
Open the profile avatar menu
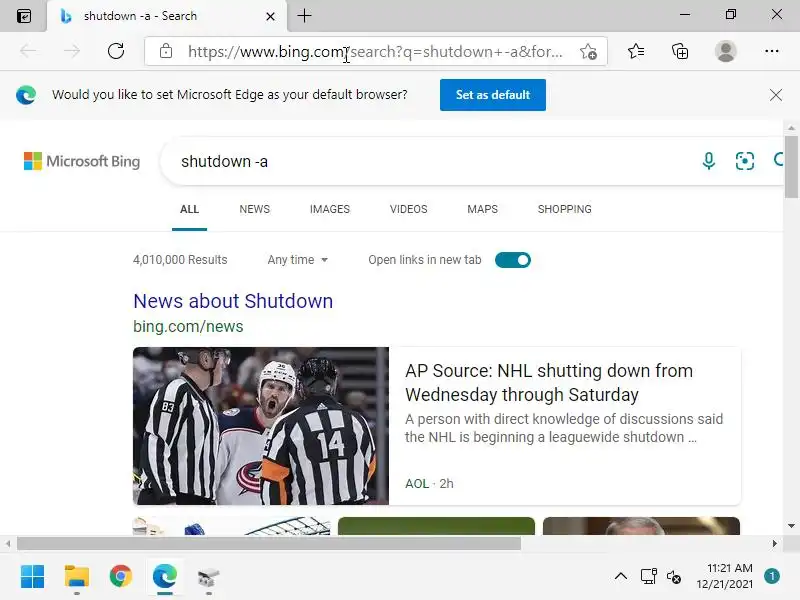pos(725,51)
